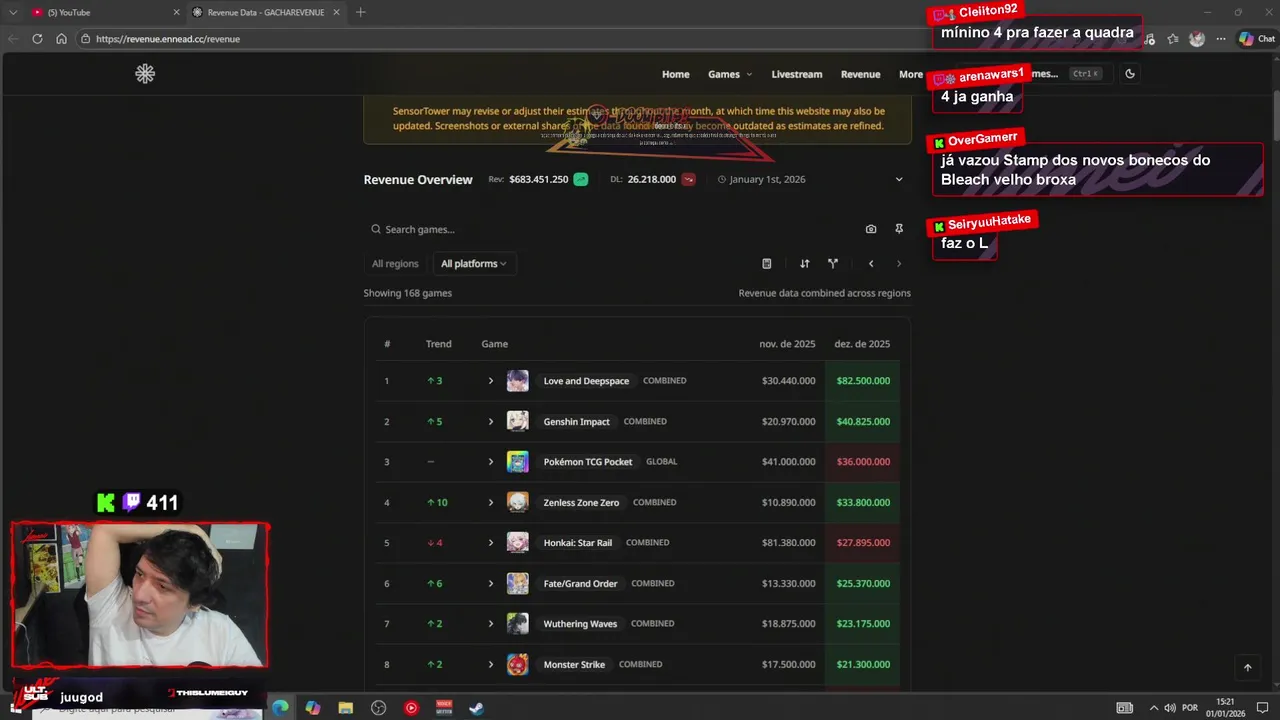Sort by the dez. de 2025 column
The image size is (1280, 720).
[862, 344]
